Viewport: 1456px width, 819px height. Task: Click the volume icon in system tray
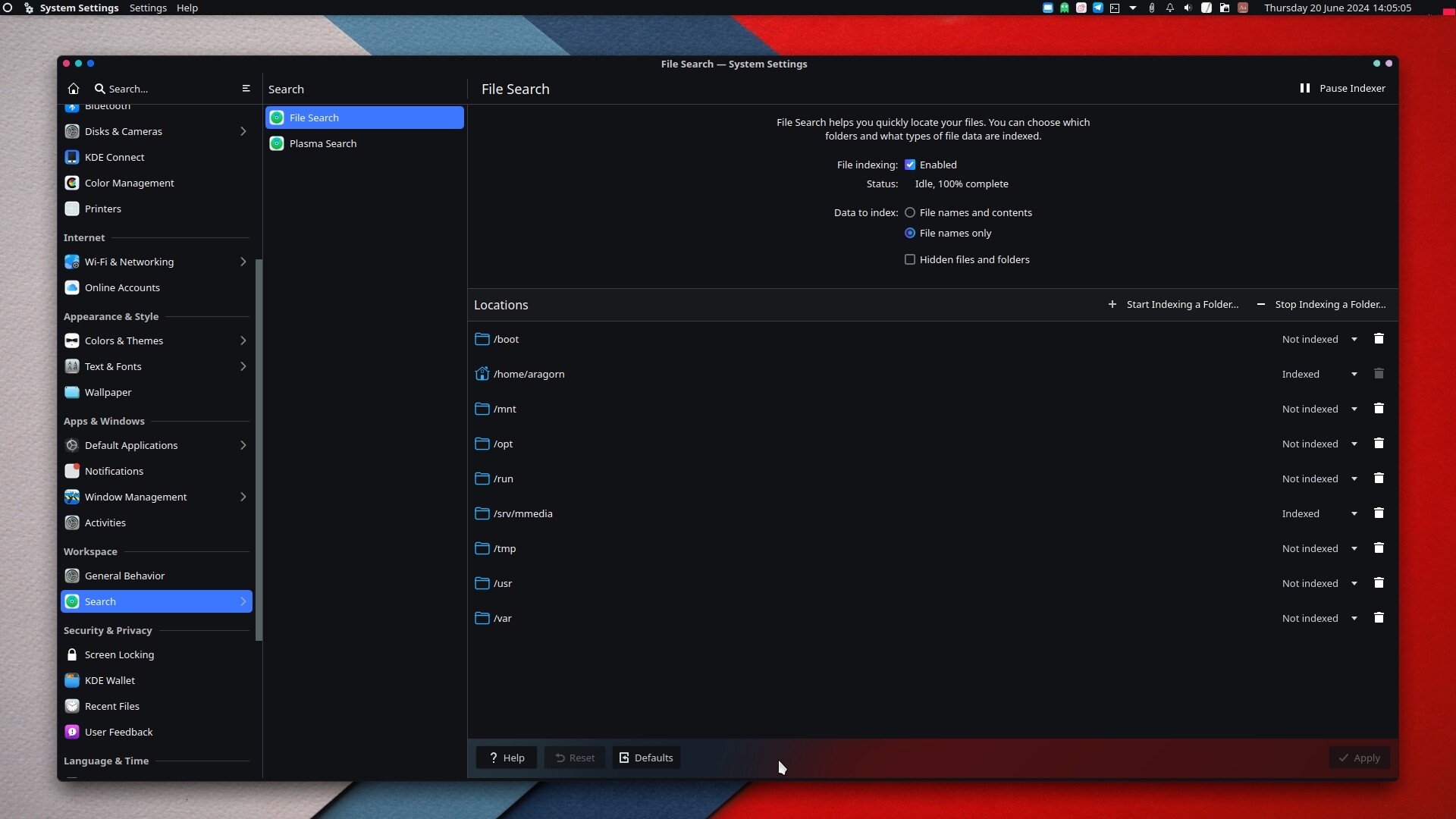[1188, 8]
